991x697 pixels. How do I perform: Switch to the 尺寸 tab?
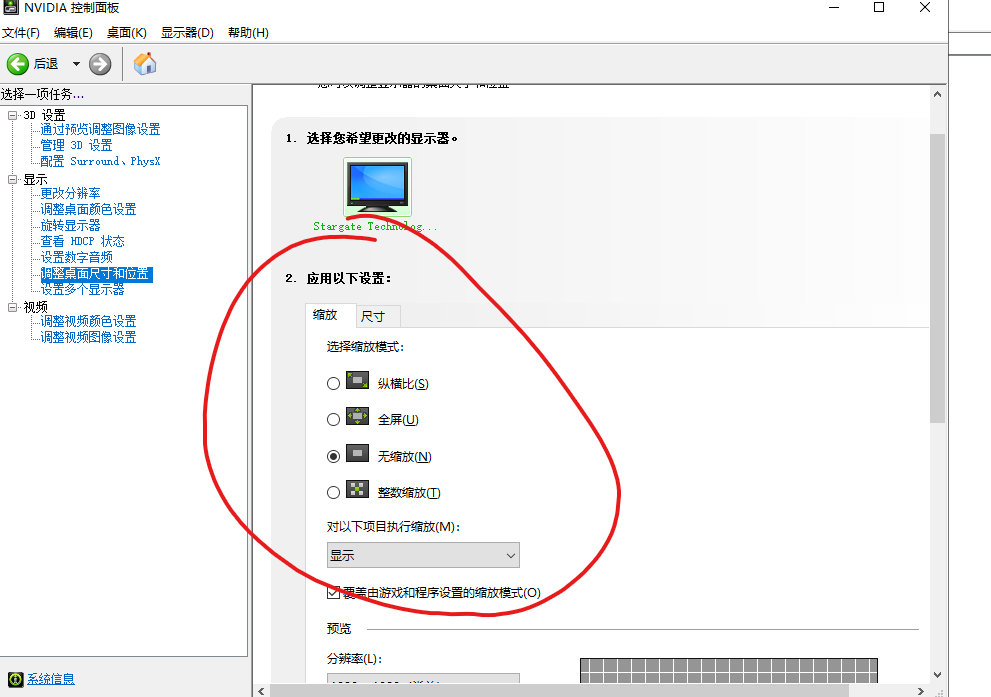[377, 315]
